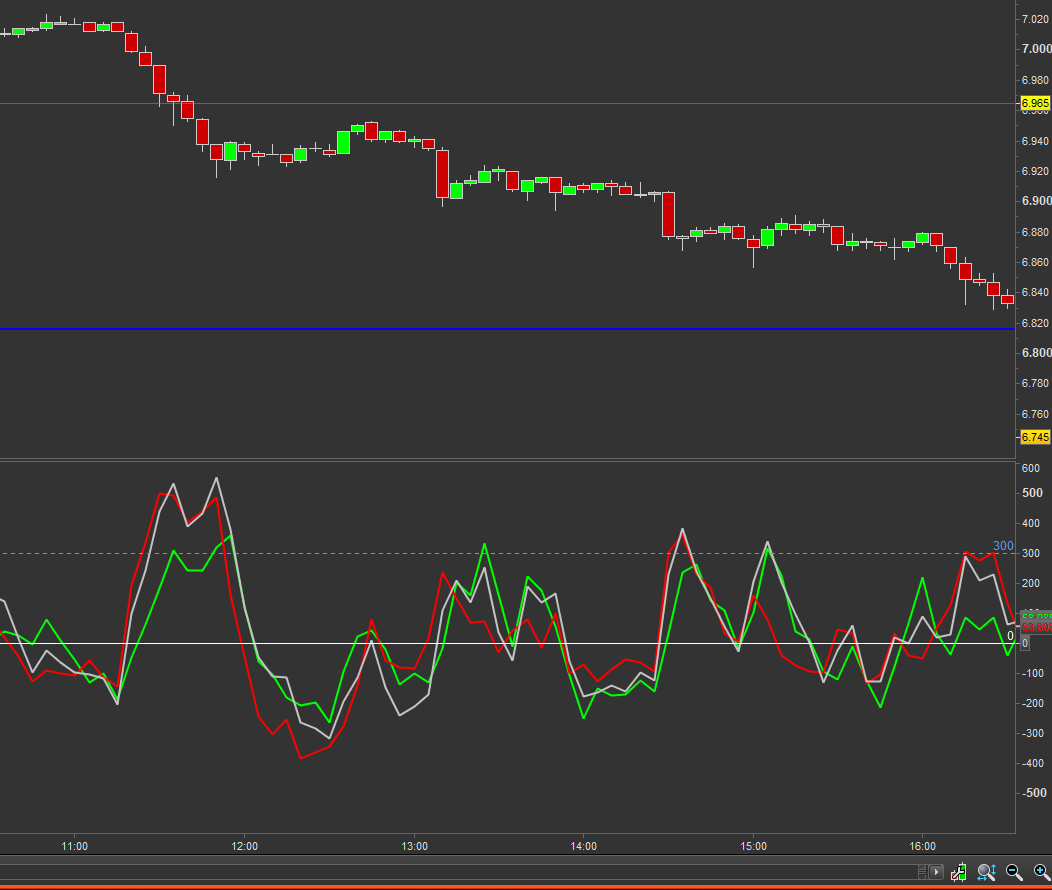Click the yellow 6.745 price label

coord(1035,437)
